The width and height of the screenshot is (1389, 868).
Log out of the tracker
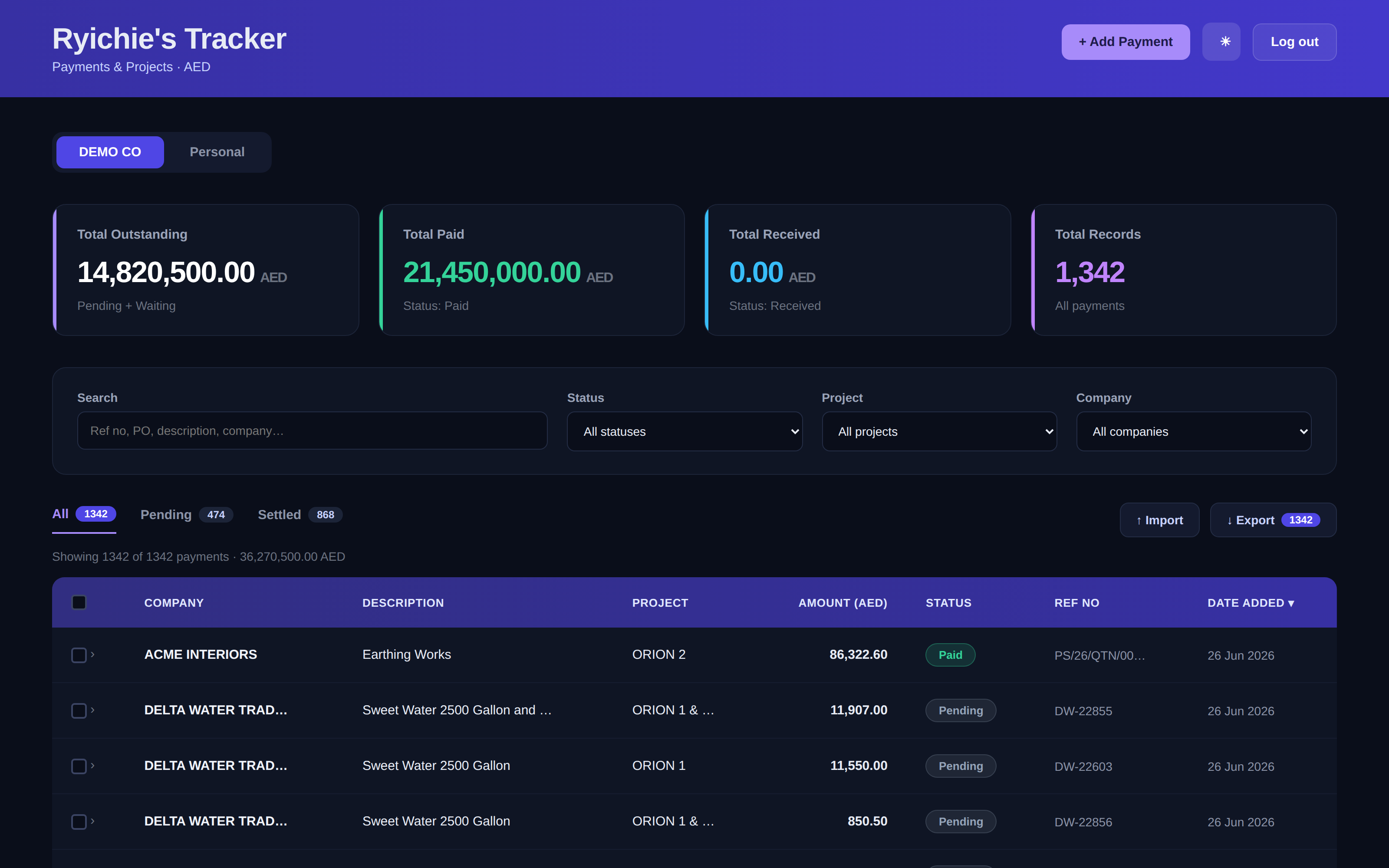(1294, 42)
